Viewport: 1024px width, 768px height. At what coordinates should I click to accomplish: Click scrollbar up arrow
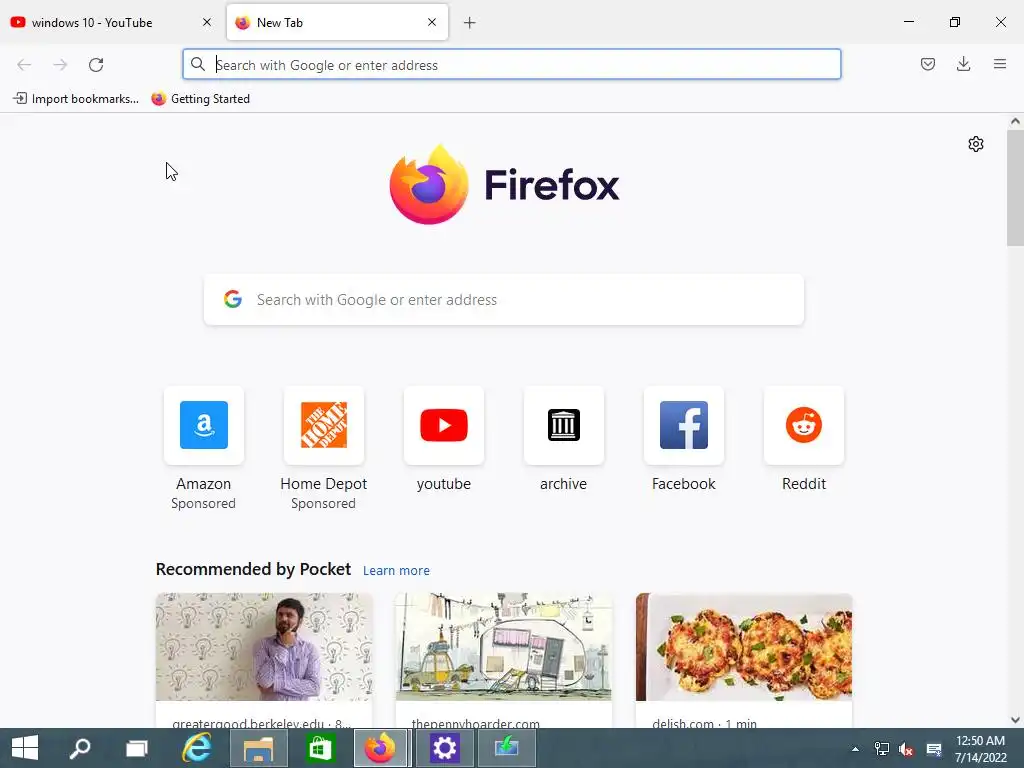[x=1015, y=121]
